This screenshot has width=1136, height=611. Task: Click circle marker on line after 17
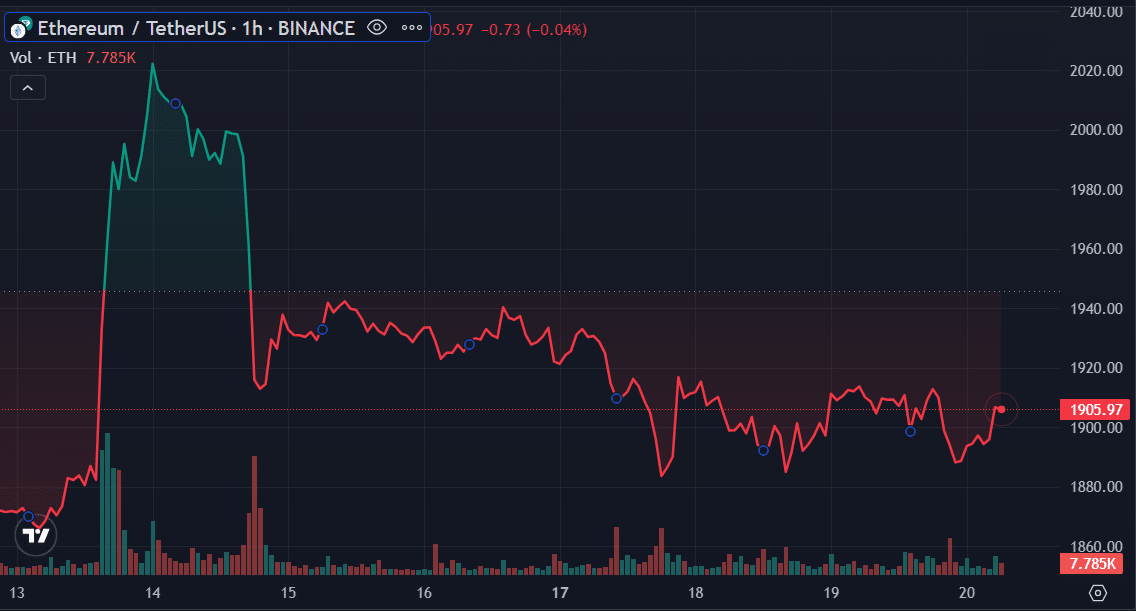(617, 399)
